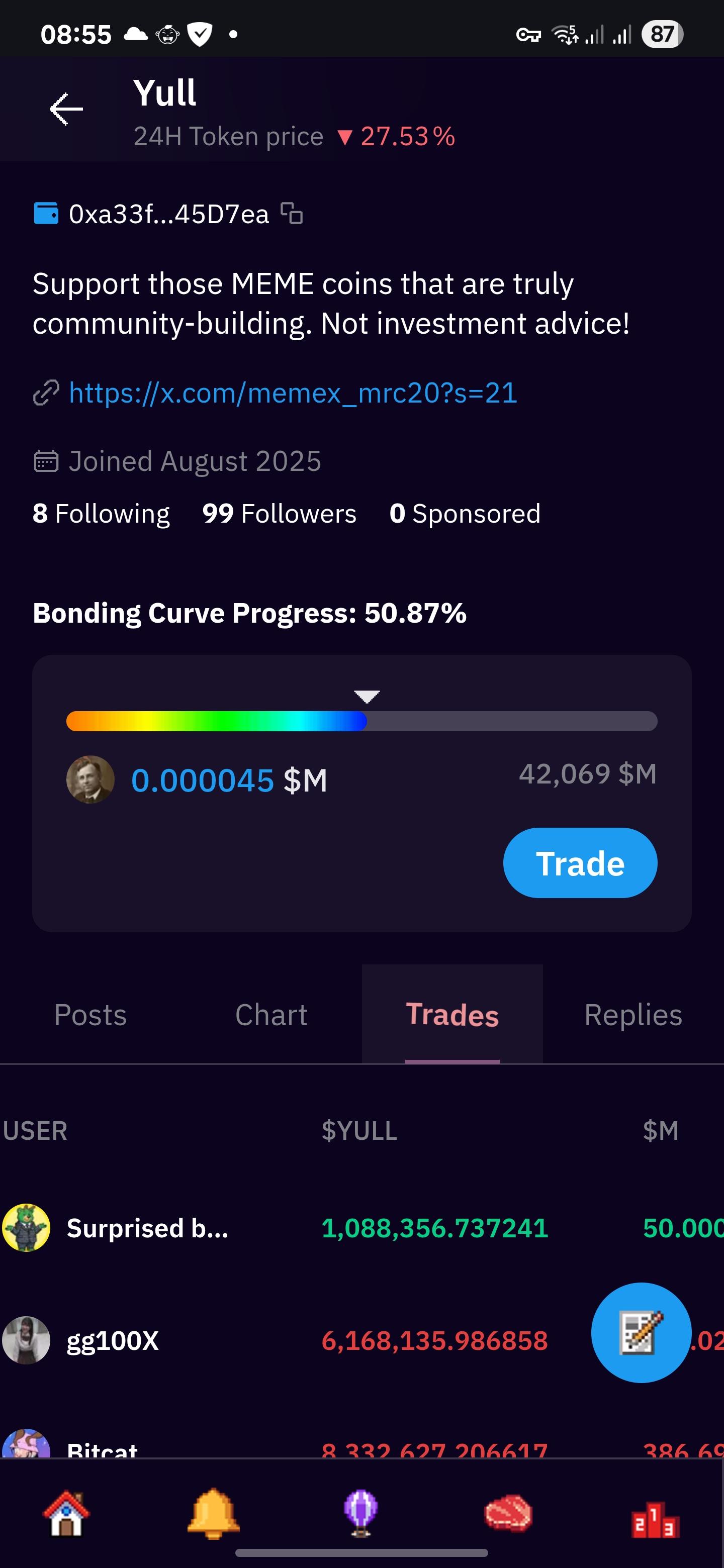Tap the purple crystal balloon icon
Image resolution: width=724 pixels, height=1568 pixels.
(x=360, y=1513)
